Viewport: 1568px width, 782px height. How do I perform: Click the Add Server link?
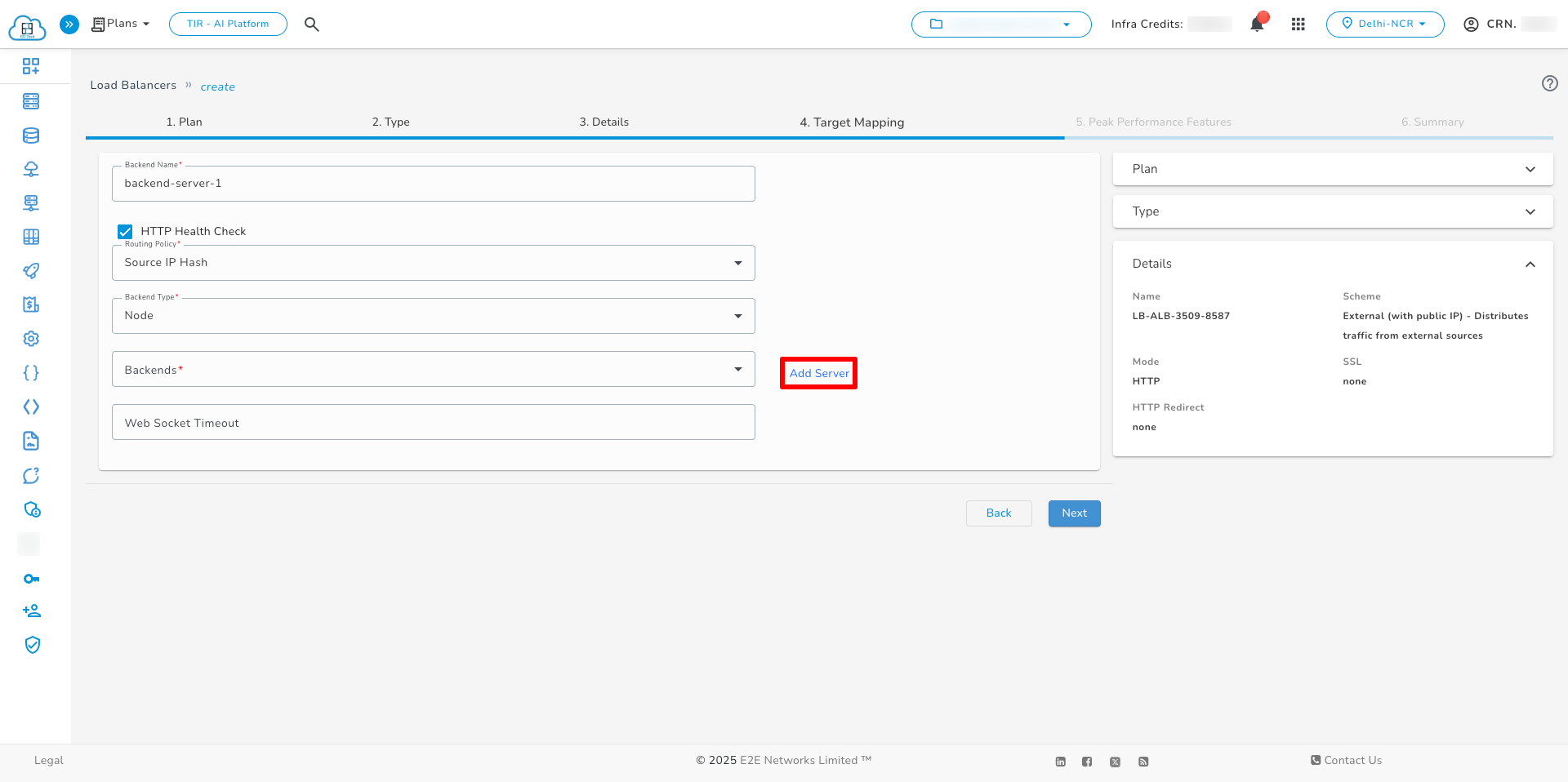[x=818, y=373]
